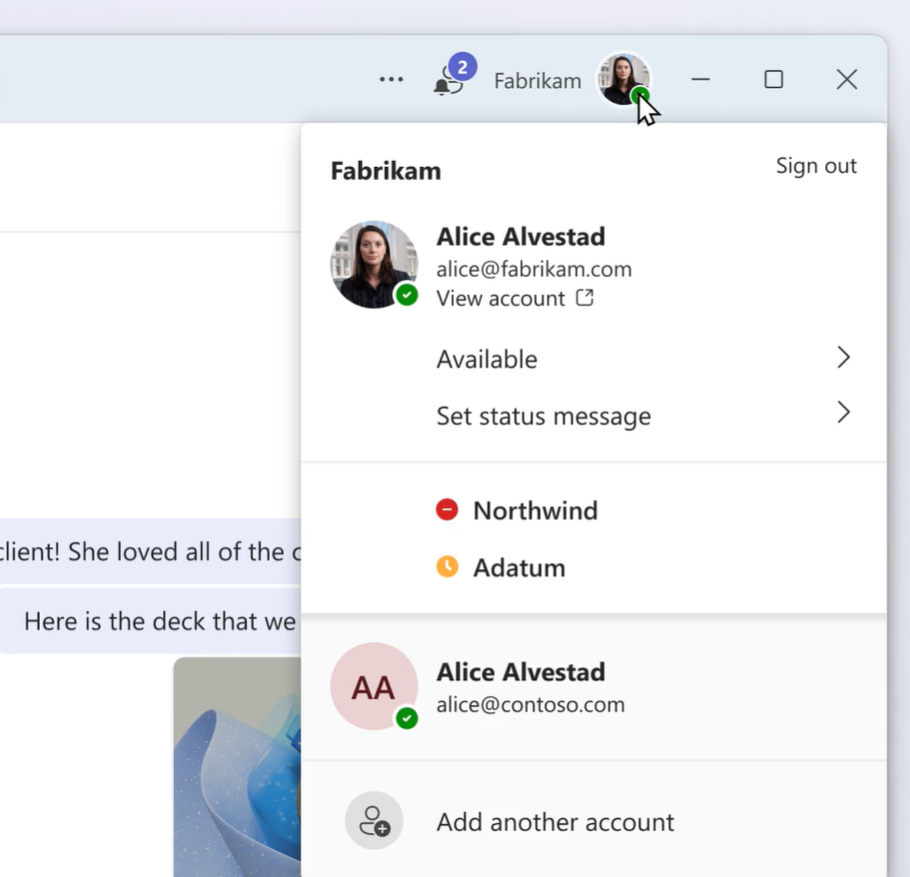The height and width of the screenshot is (877, 910).
Task: Expand the Set status message chevron
Action: 843,413
